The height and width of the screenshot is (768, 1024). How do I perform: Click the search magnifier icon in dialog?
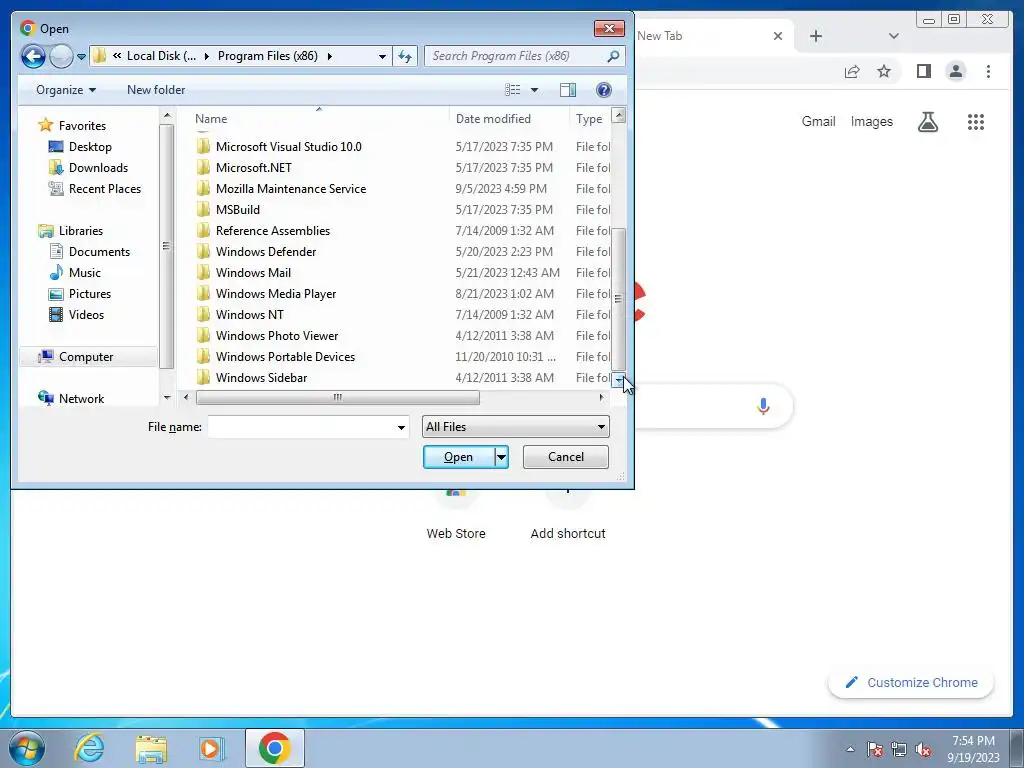click(613, 56)
